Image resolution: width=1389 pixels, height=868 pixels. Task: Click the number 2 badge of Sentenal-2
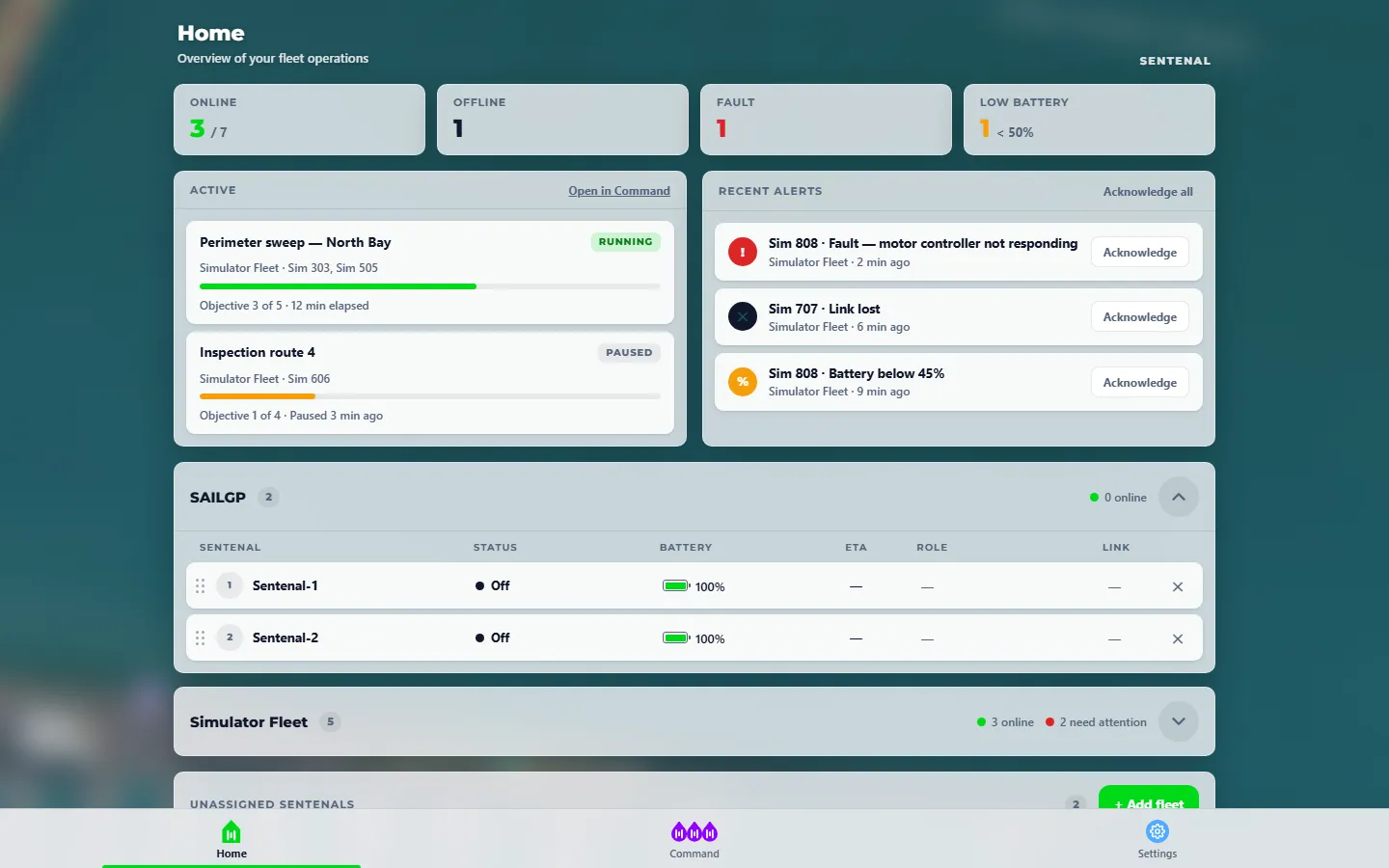[230, 637]
